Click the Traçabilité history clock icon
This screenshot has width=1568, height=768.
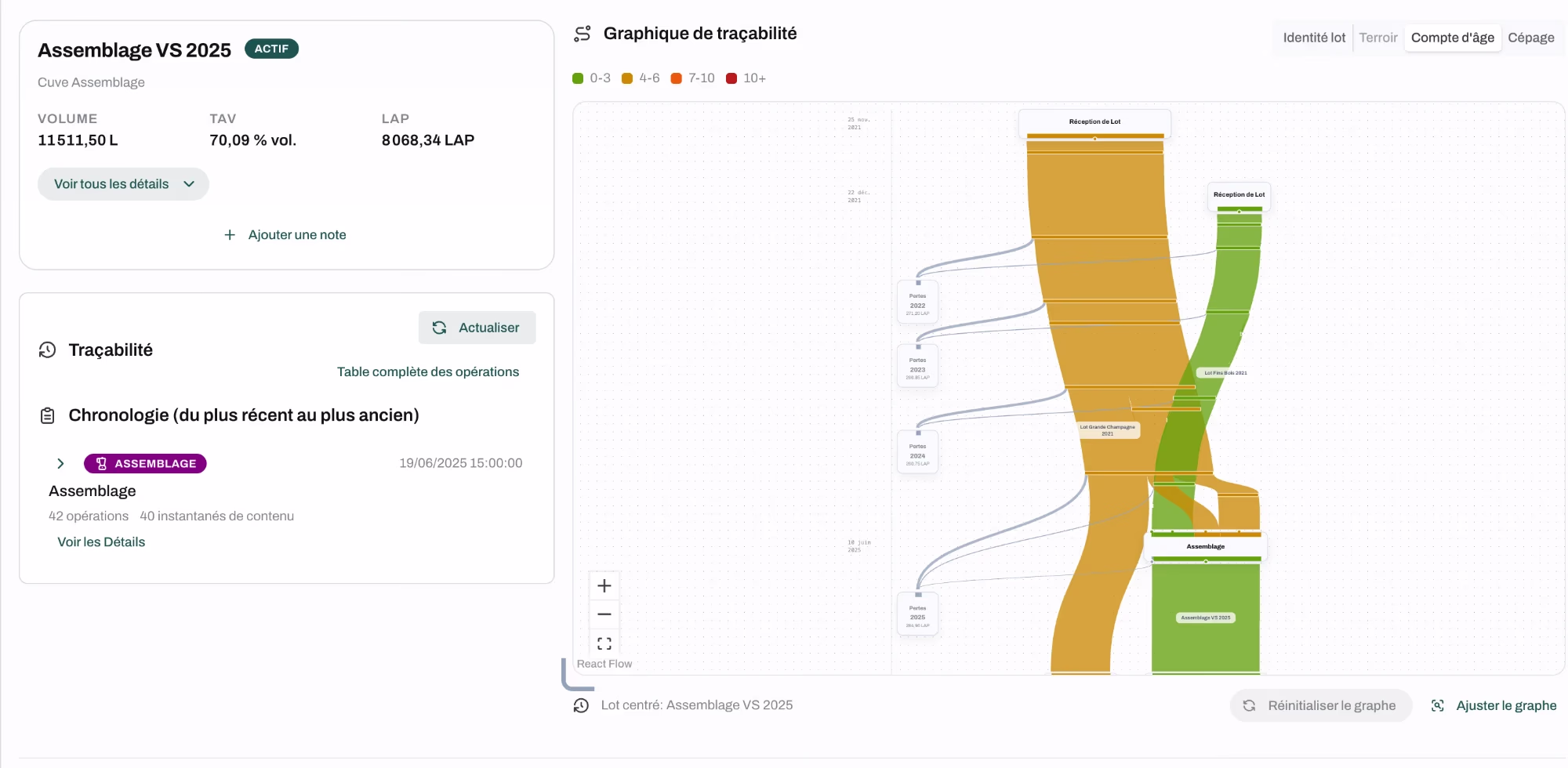(x=48, y=350)
